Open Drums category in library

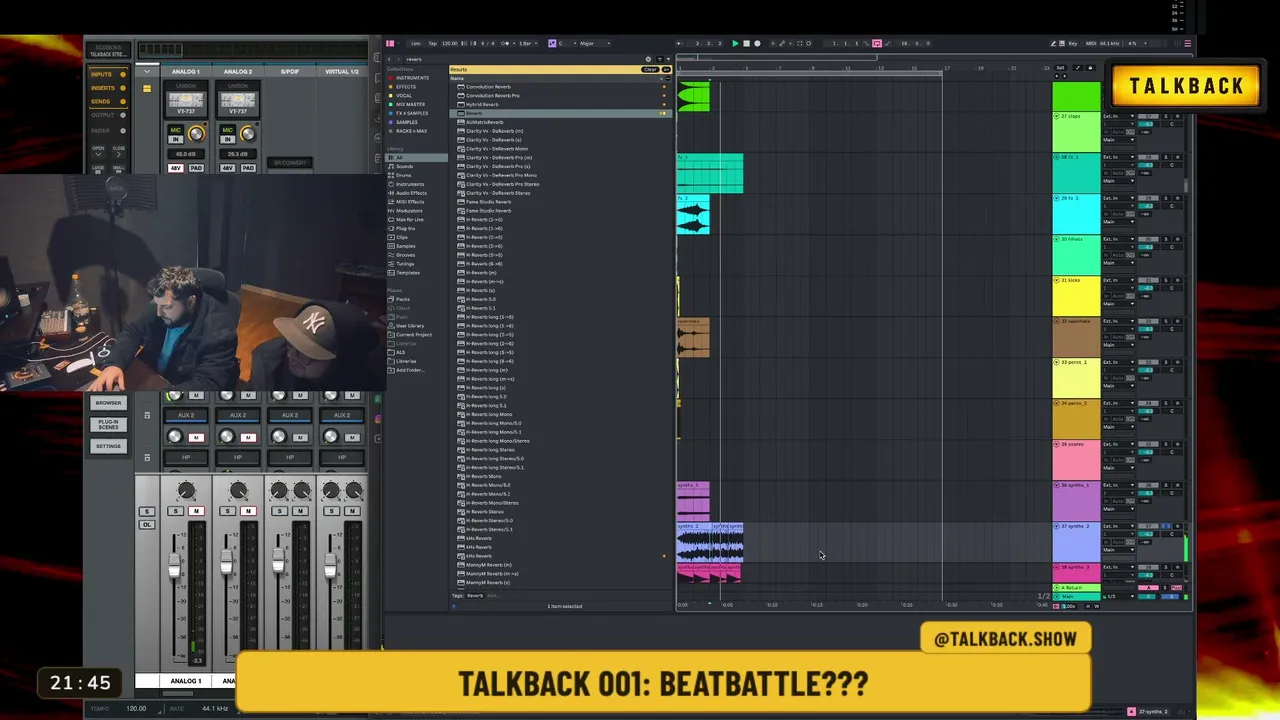(403, 175)
